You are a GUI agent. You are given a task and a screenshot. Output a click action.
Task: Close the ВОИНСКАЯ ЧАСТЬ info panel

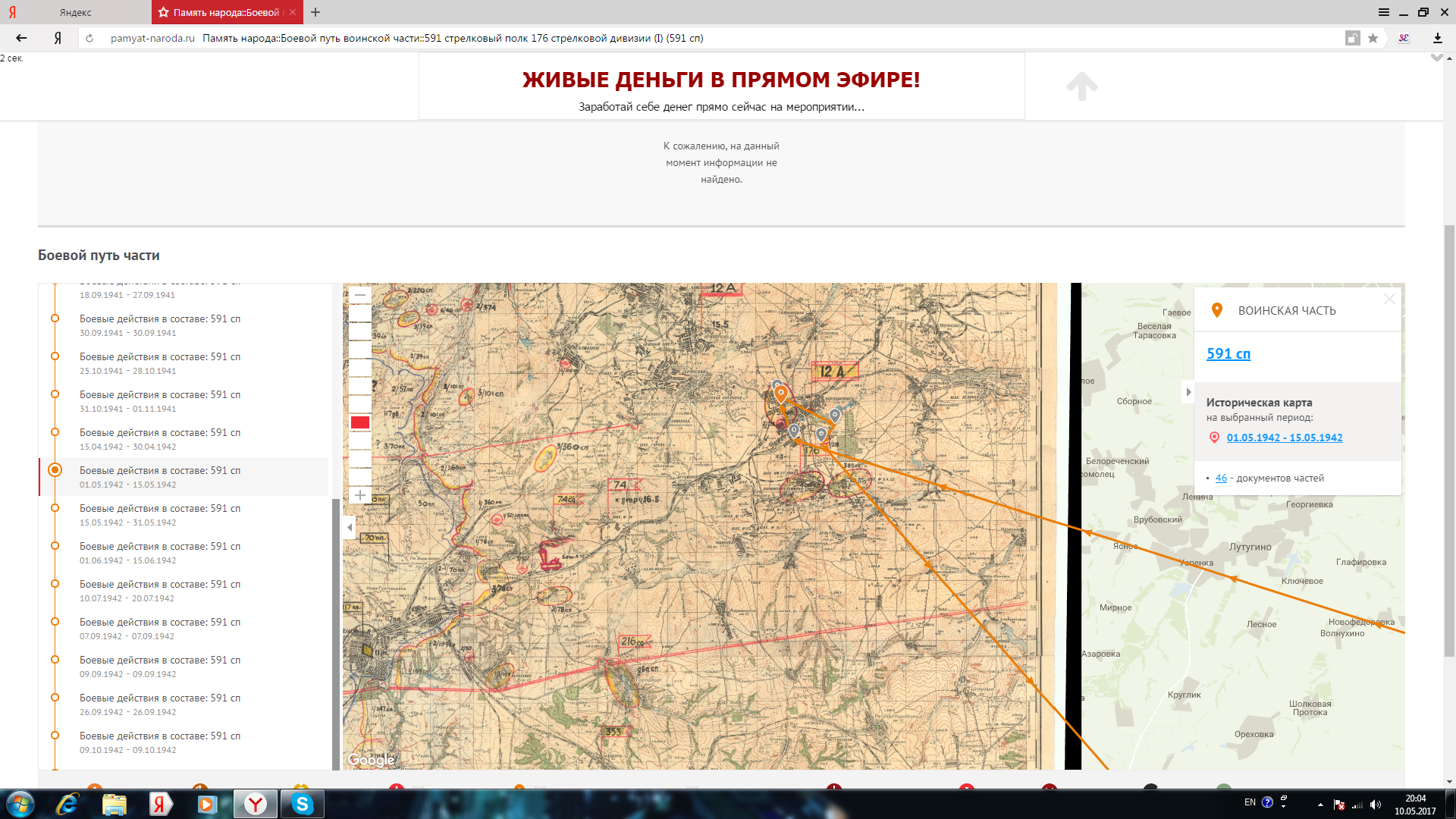pyautogui.click(x=1389, y=300)
